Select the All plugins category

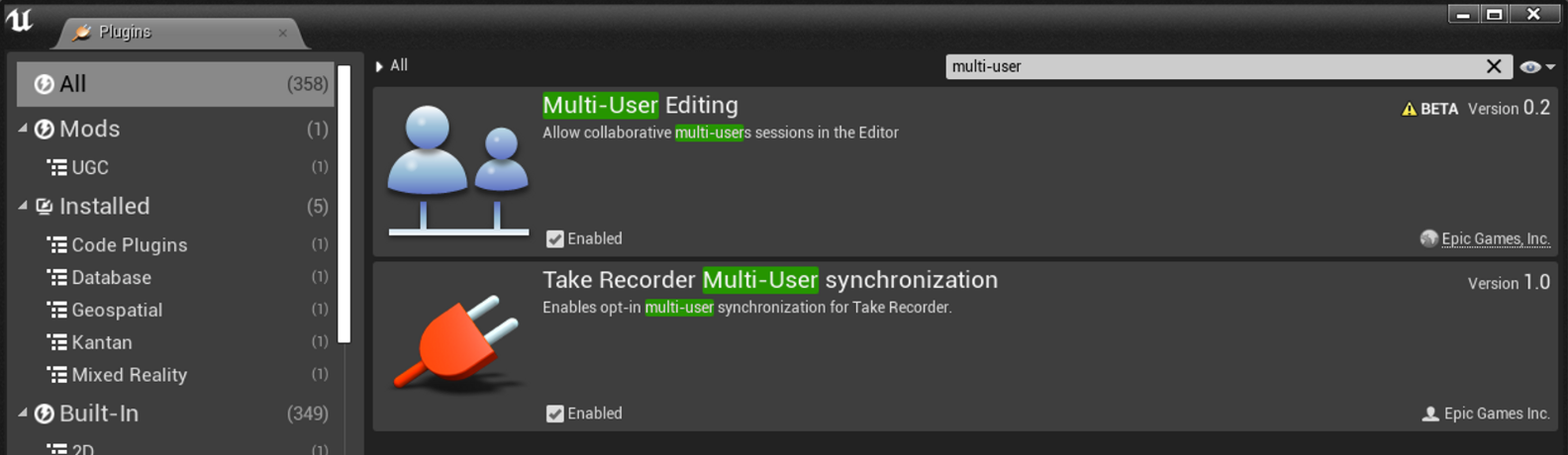point(175,84)
